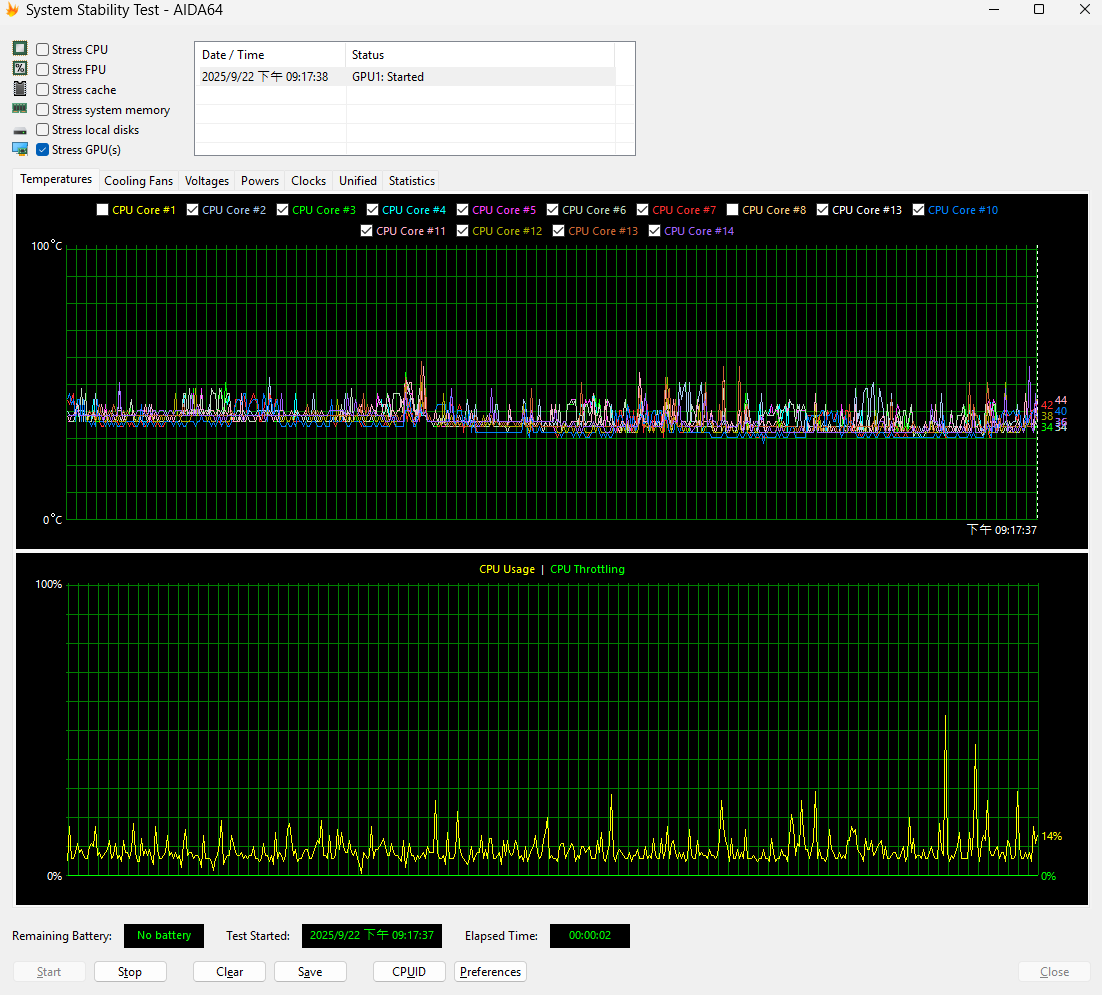Click the FPU percent icon beside Stress FPU
This screenshot has width=1102, height=995.
pos(19,69)
